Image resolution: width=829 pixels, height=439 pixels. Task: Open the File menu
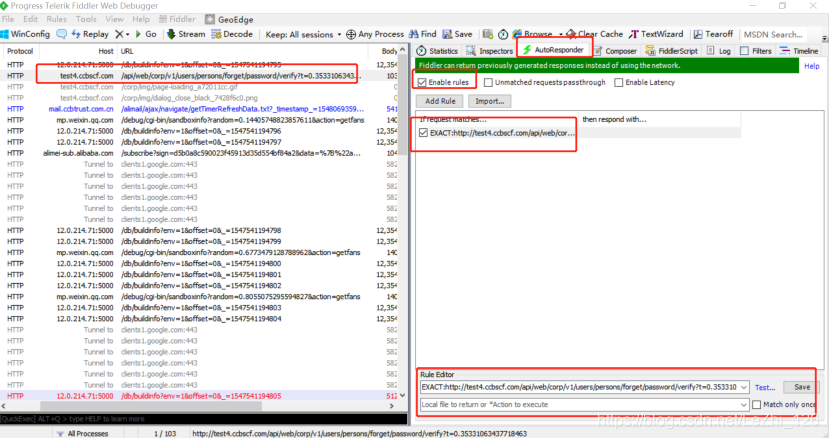click(x=8, y=19)
